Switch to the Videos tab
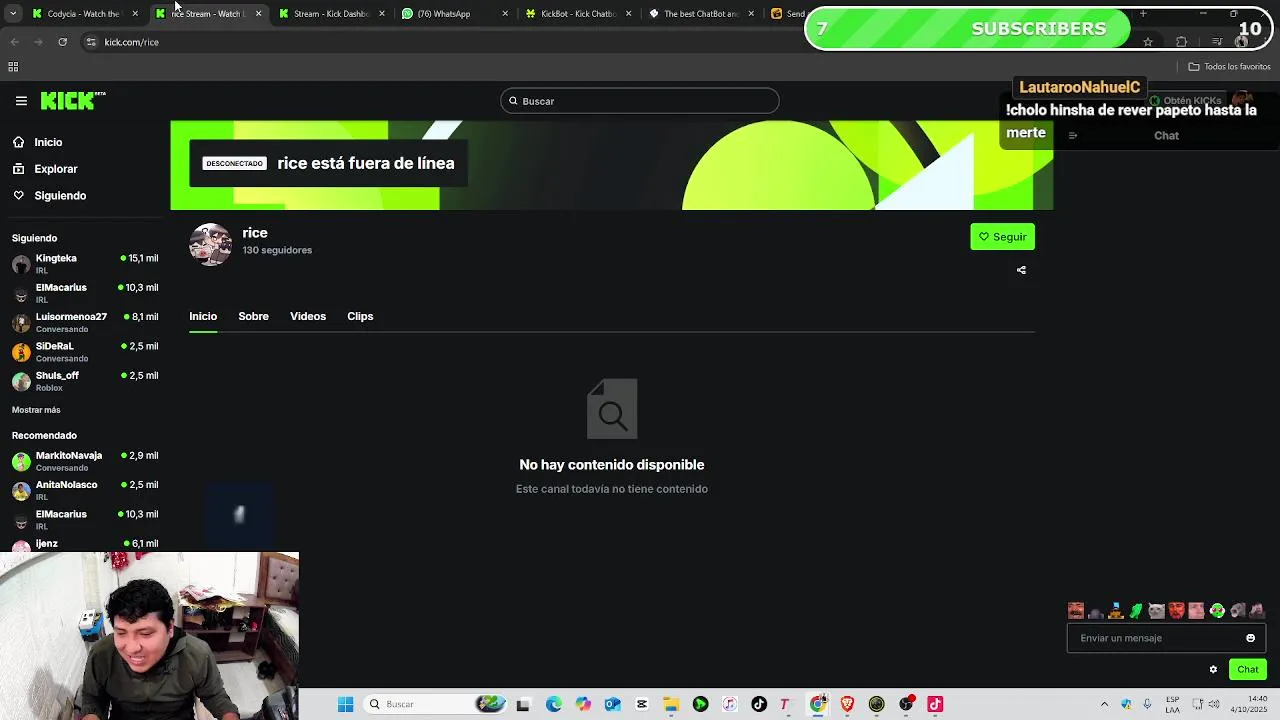 [308, 316]
